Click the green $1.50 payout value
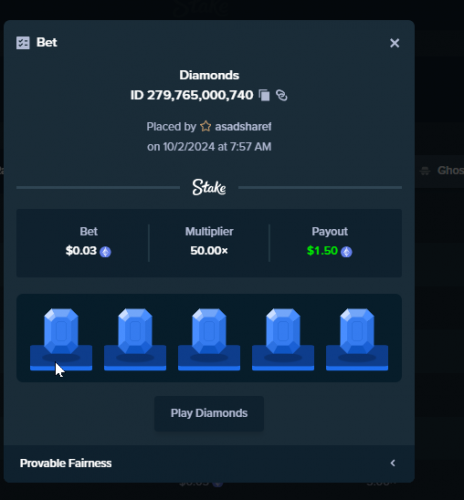The width and height of the screenshot is (464, 500). tap(322, 251)
